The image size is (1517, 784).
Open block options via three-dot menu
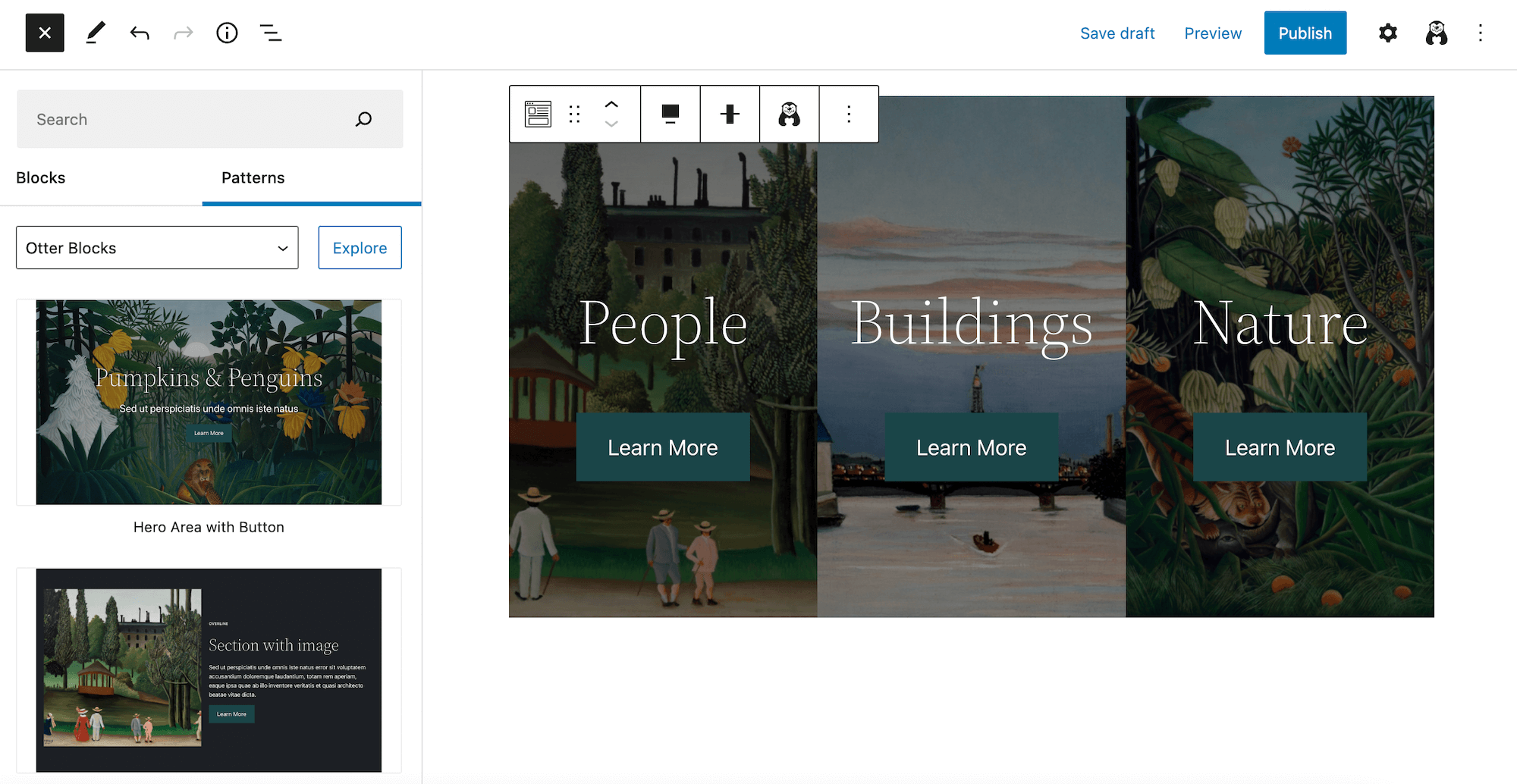(848, 114)
